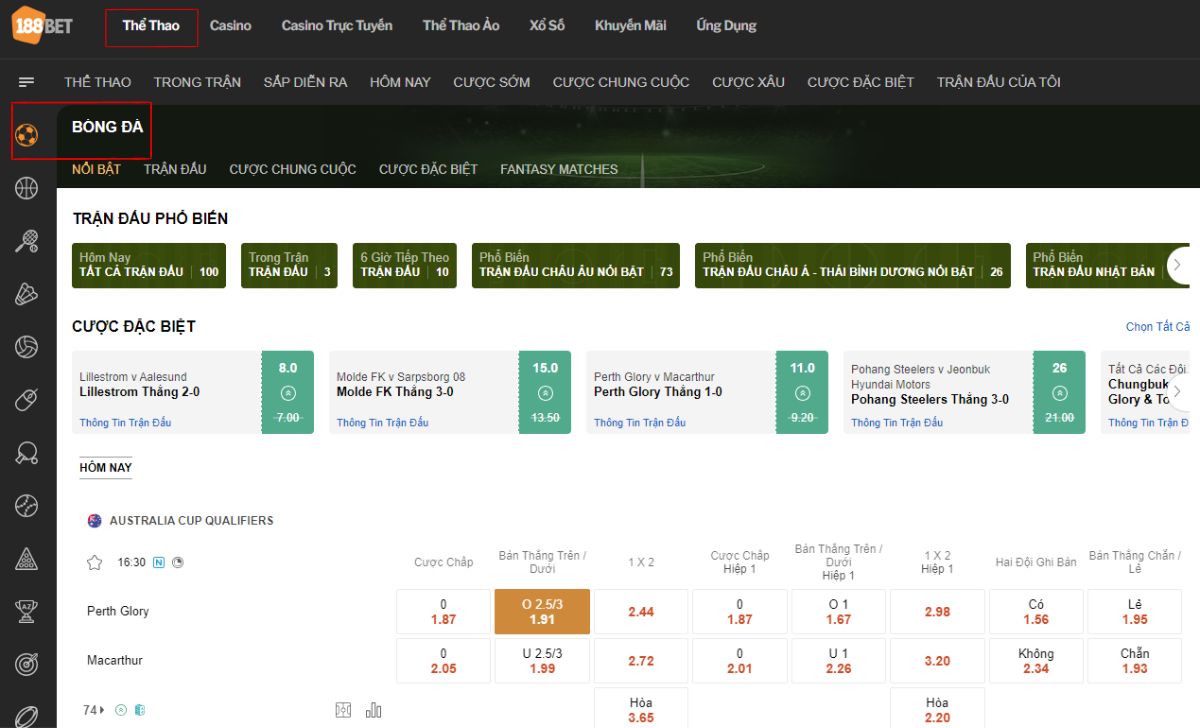Open the badminton sport section
The width and height of the screenshot is (1200, 728).
(25, 294)
